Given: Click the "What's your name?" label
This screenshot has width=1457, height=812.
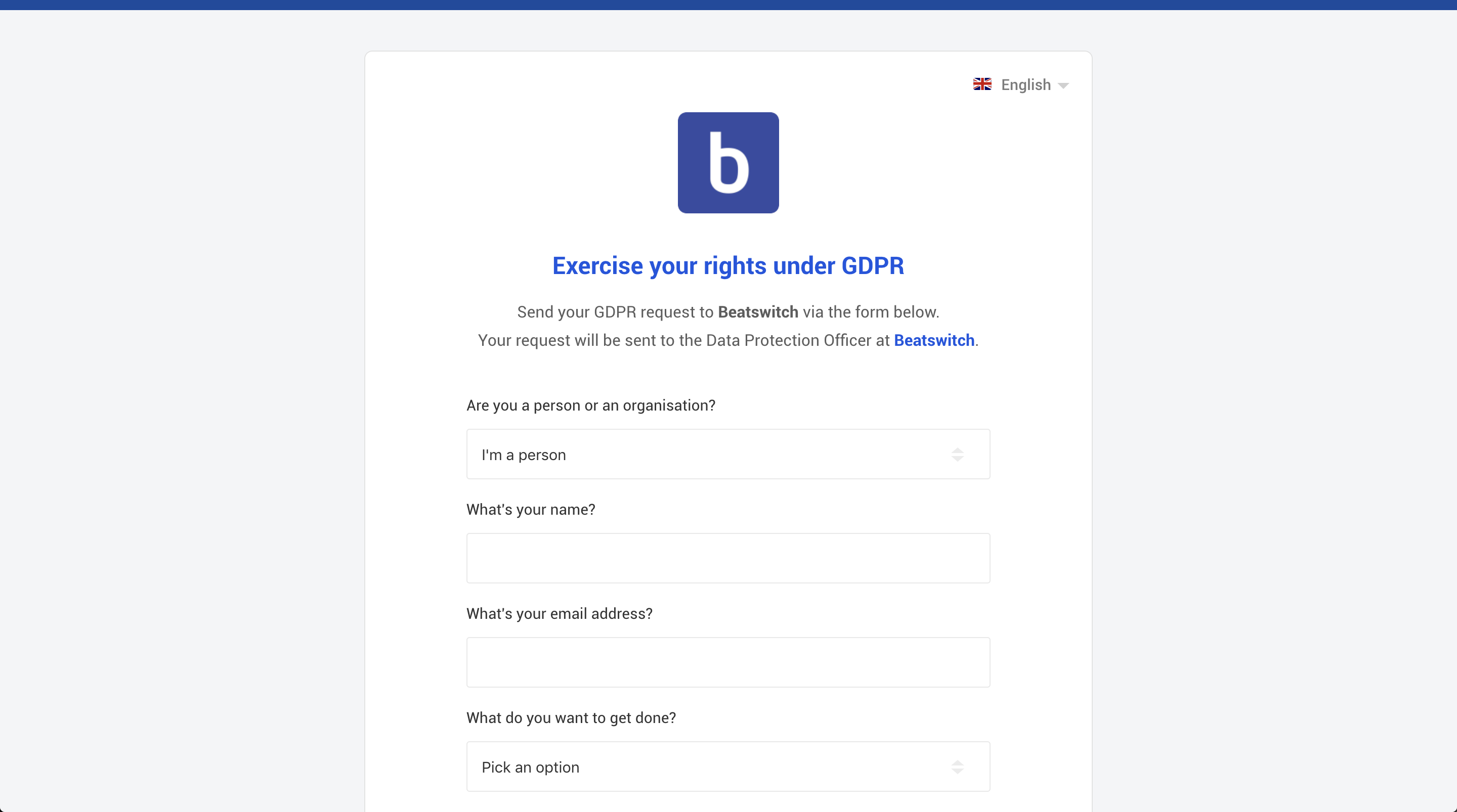Looking at the screenshot, I should 531,510.
